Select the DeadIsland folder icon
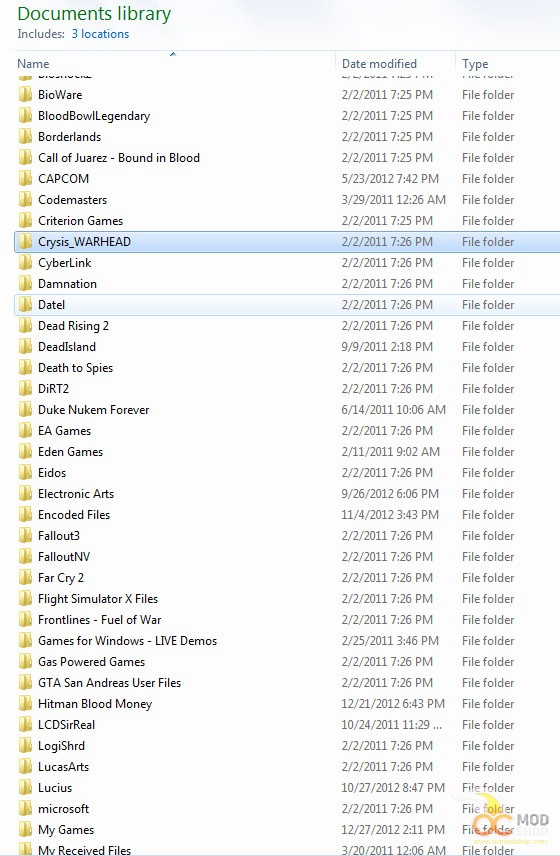This screenshot has width=560, height=856. coord(25,347)
